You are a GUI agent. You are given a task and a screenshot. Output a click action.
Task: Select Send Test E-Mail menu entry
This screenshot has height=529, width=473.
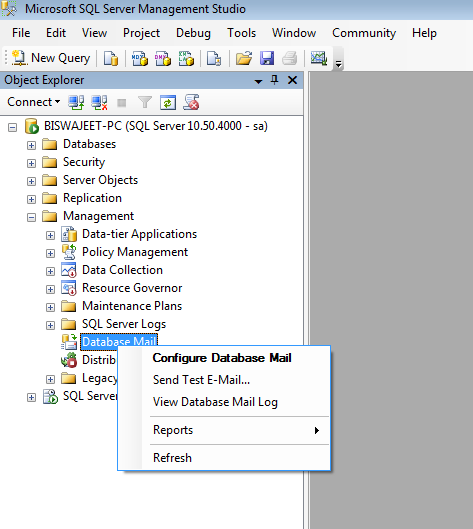pyautogui.click(x=201, y=380)
